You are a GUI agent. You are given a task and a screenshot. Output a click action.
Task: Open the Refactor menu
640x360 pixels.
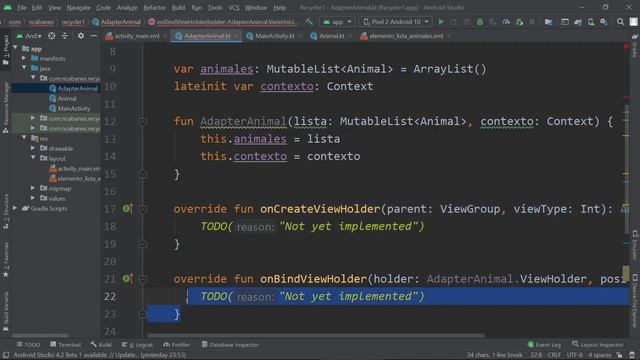tap(154, 7)
